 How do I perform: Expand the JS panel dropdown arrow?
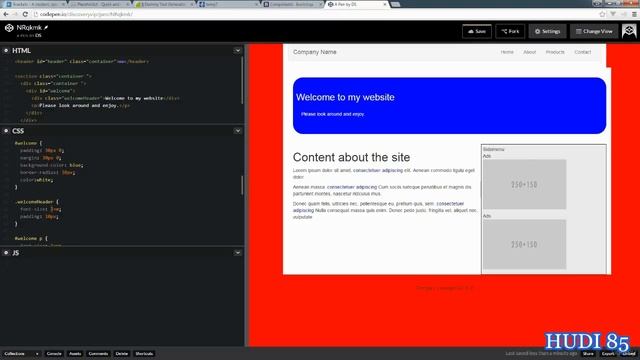[238, 253]
